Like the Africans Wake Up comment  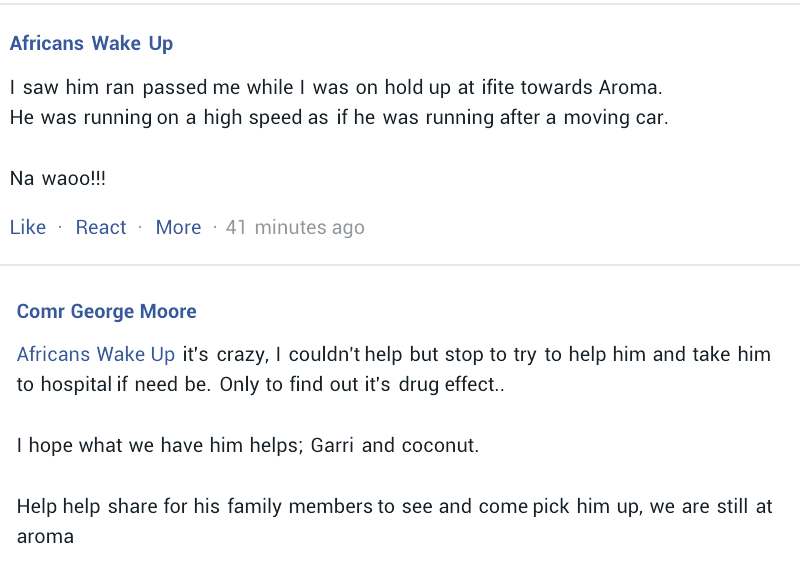(x=28, y=227)
